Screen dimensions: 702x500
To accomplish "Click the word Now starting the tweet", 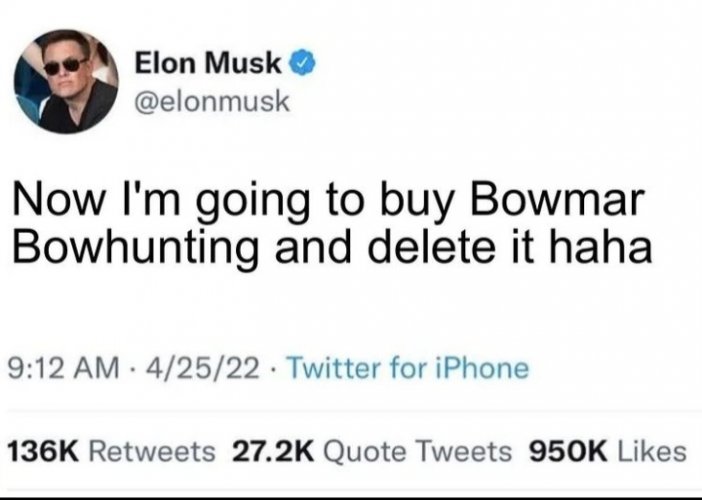I will click(57, 199).
